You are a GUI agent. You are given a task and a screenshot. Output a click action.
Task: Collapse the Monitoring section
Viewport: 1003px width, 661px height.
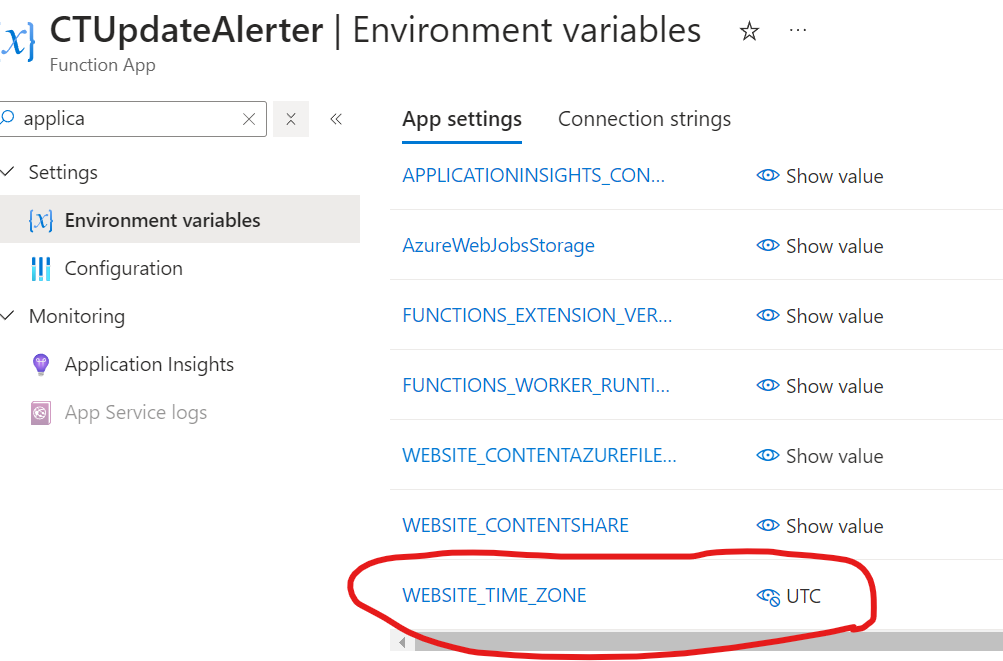pyautogui.click(x=7, y=315)
